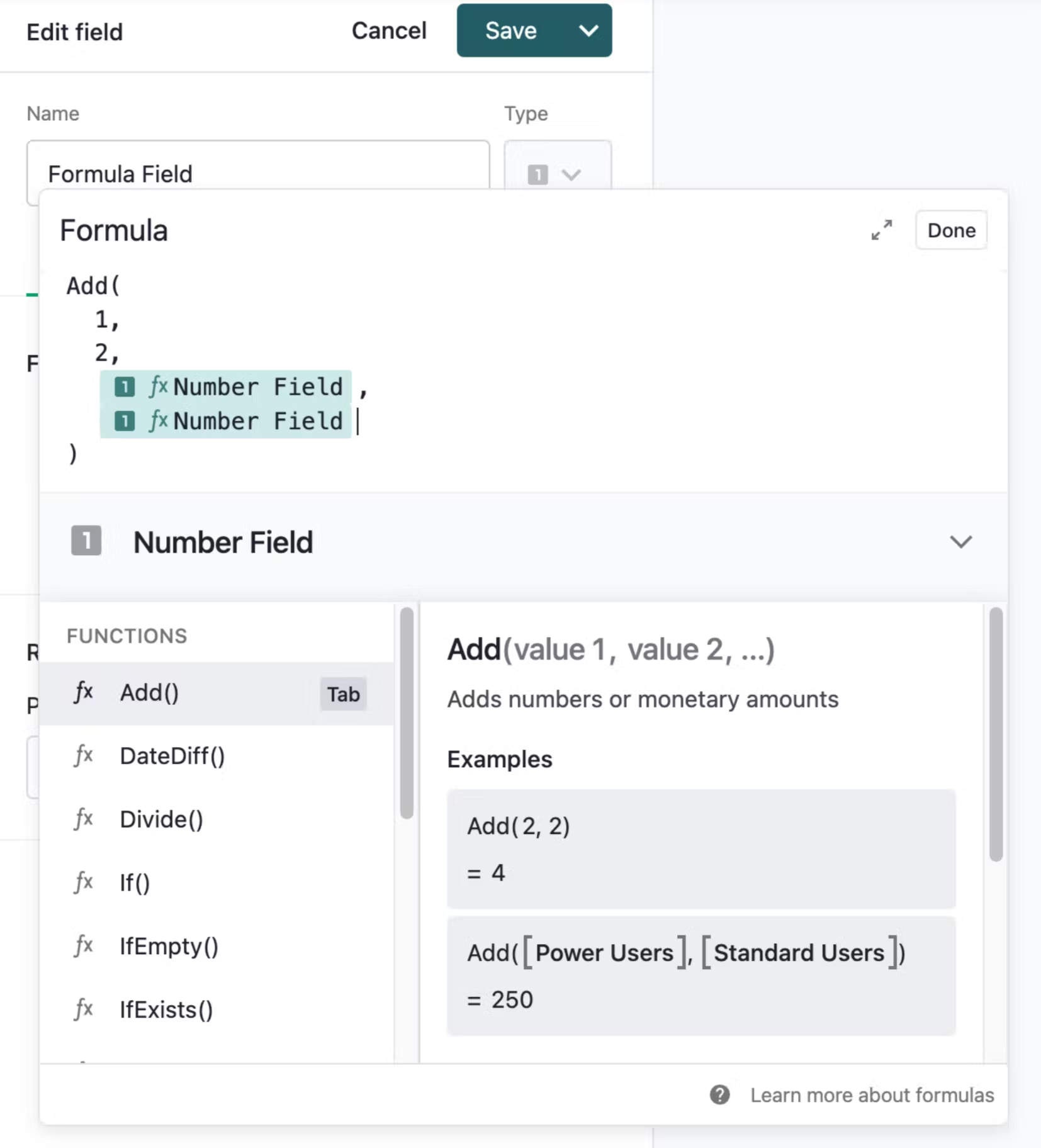This screenshot has height=1148, width=1041.
Task: Open the Save options dropdown arrow
Action: pos(588,31)
